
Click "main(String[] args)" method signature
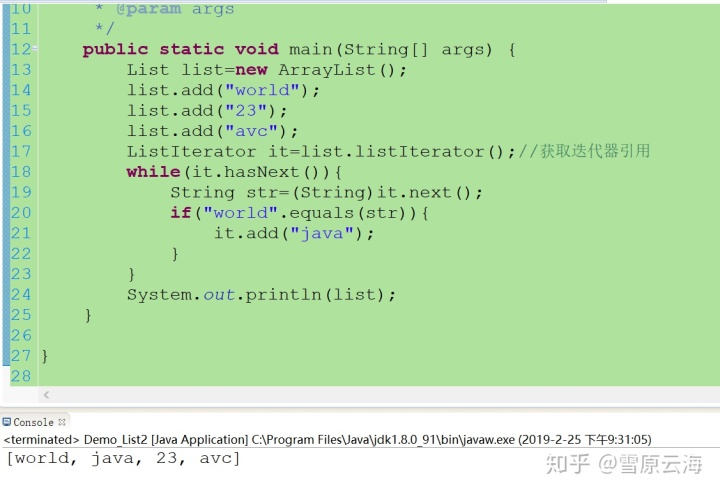click(x=390, y=49)
